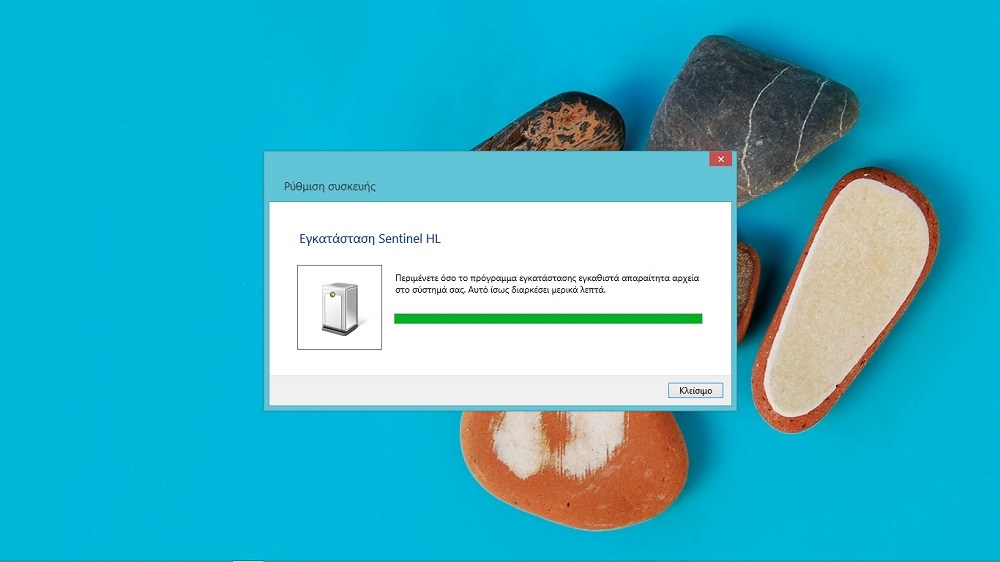Click the text starting 'Περιμένετε όσο το πρόγραμμα'
This screenshot has width=1000, height=562.
tap(547, 284)
